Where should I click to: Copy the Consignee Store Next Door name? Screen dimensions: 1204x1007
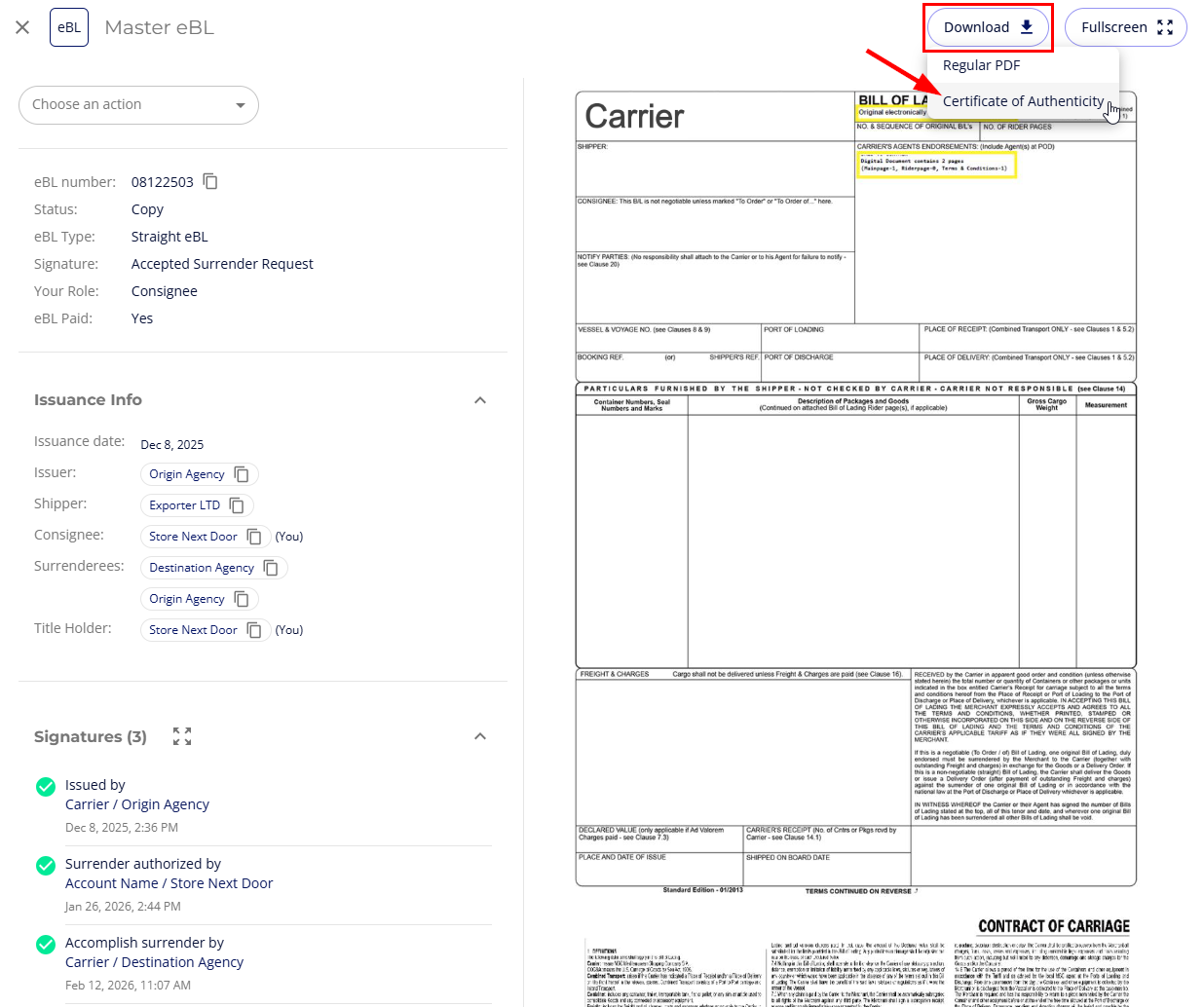[x=254, y=537]
